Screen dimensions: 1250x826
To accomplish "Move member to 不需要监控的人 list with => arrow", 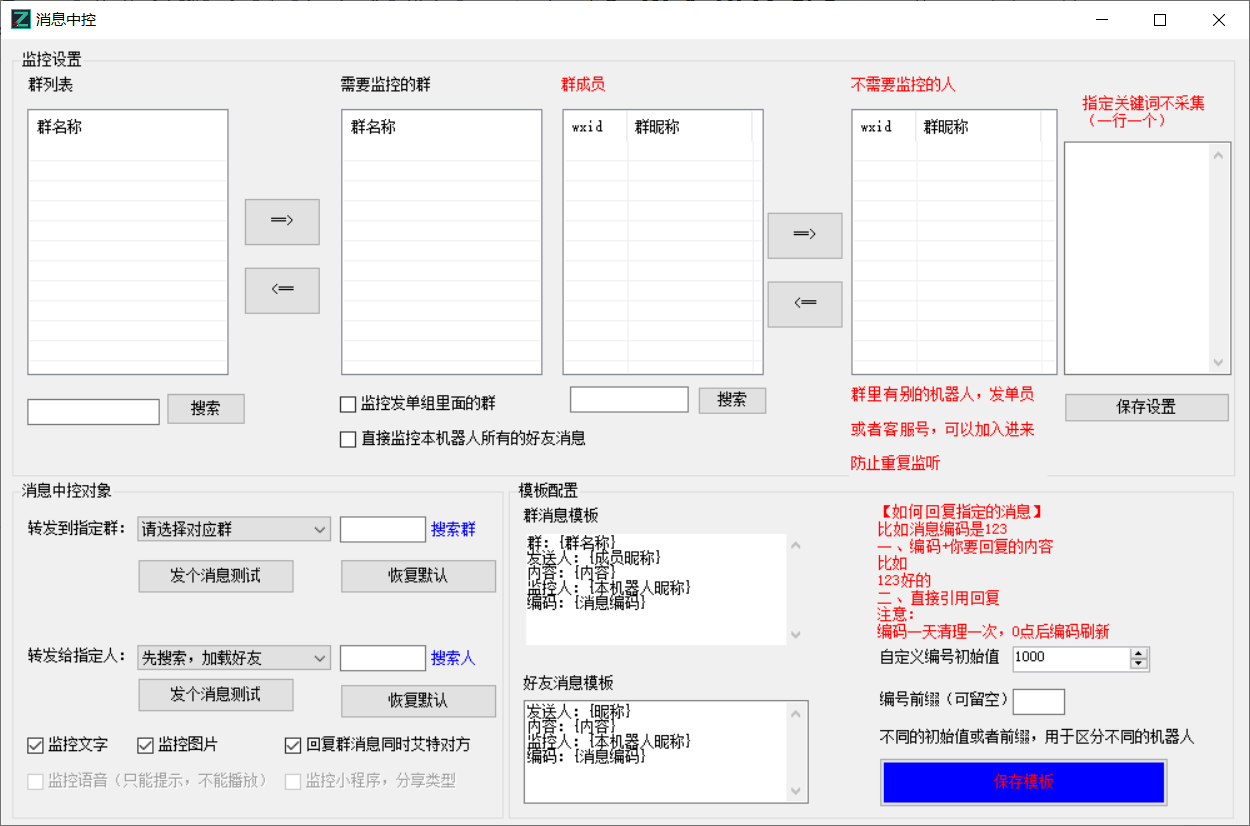I will (x=804, y=236).
